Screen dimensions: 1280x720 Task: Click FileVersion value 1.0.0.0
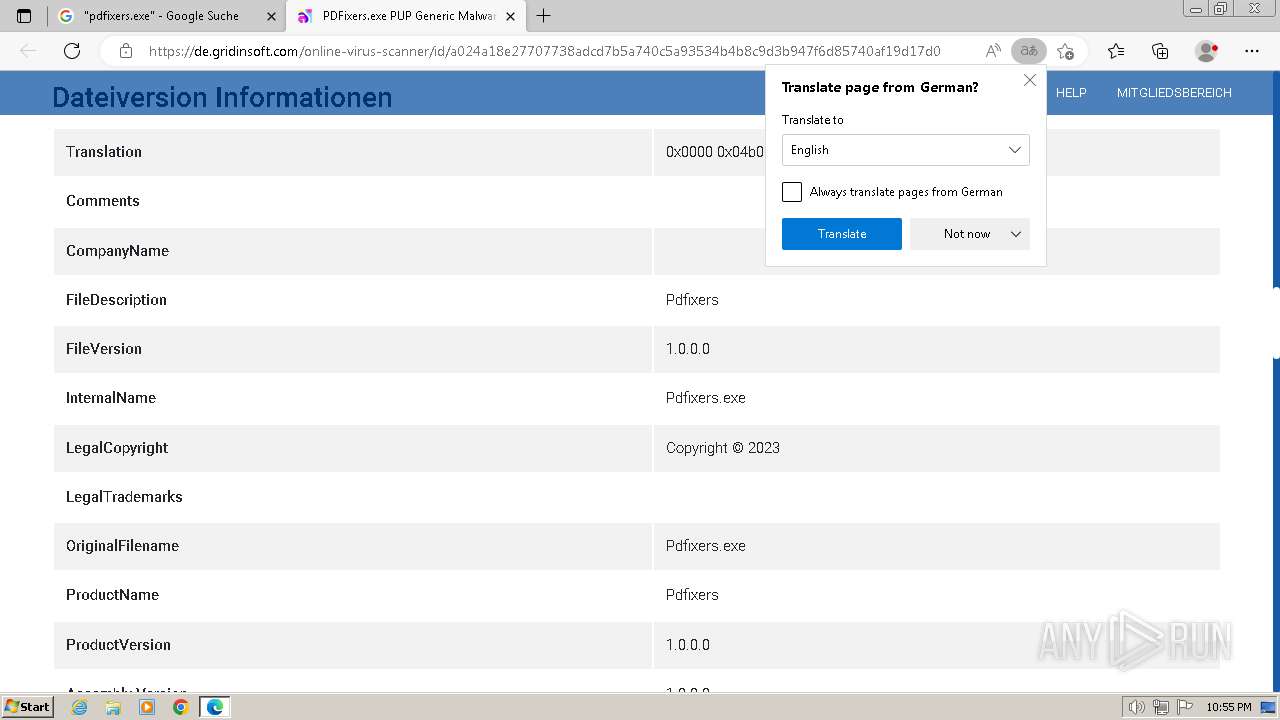[x=688, y=349]
